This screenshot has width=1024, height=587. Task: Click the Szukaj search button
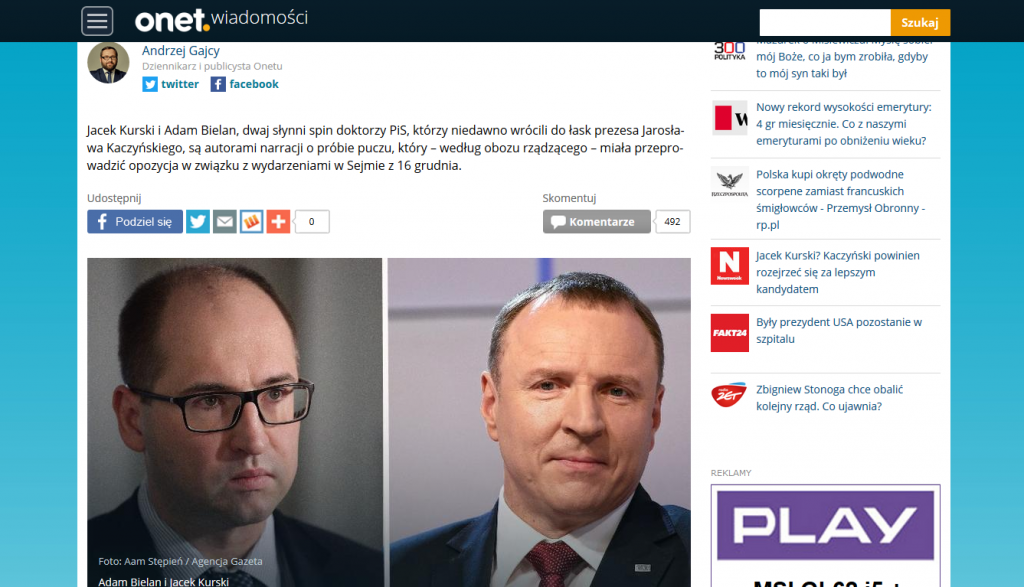click(x=920, y=23)
